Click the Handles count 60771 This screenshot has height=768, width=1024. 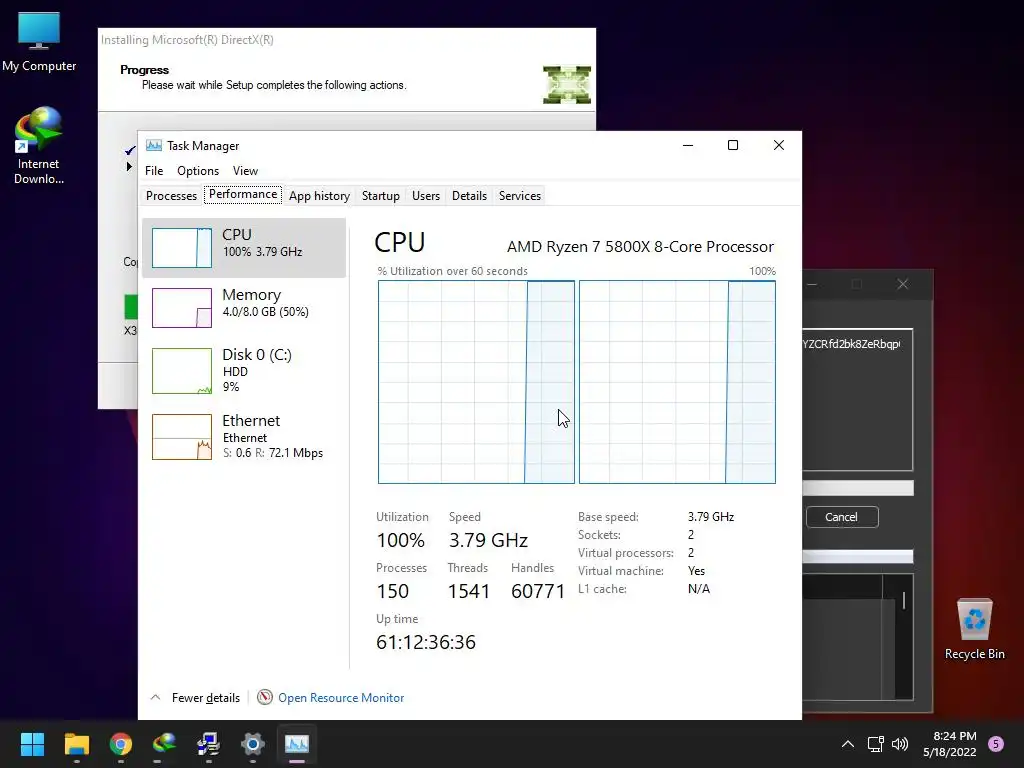click(x=537, y=591)
